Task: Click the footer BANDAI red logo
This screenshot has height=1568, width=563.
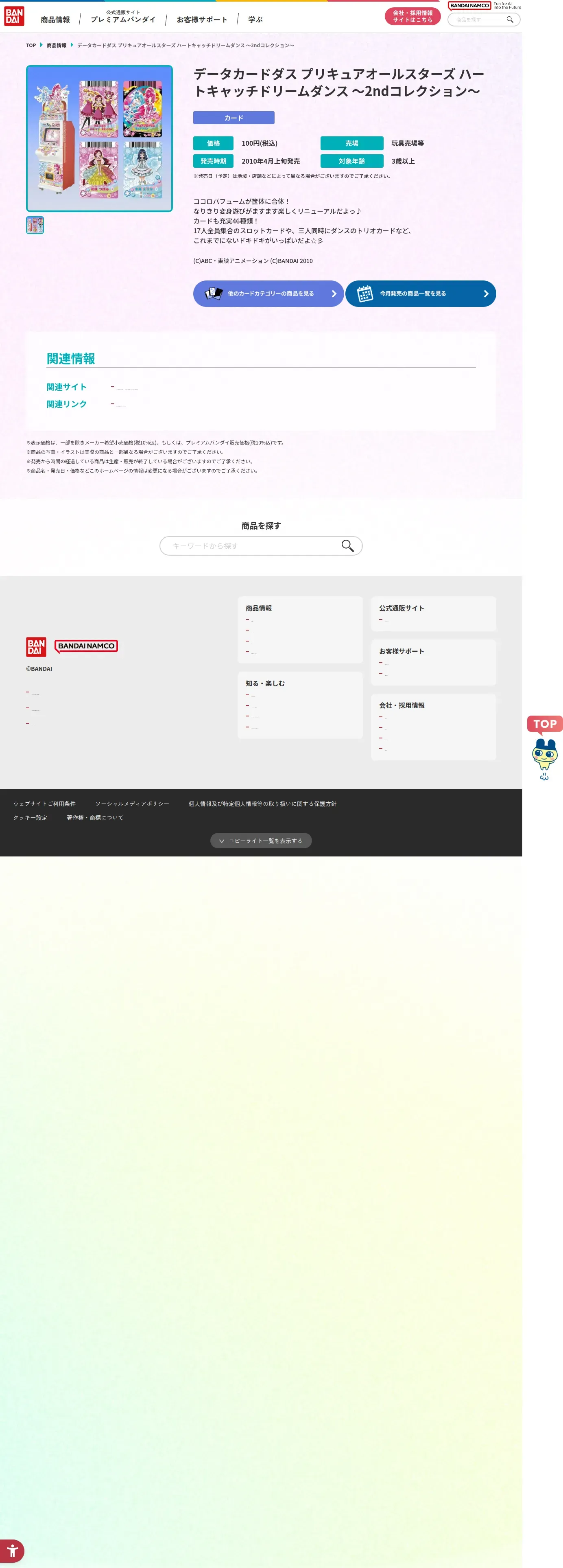Action: click(x=36, y=646)
